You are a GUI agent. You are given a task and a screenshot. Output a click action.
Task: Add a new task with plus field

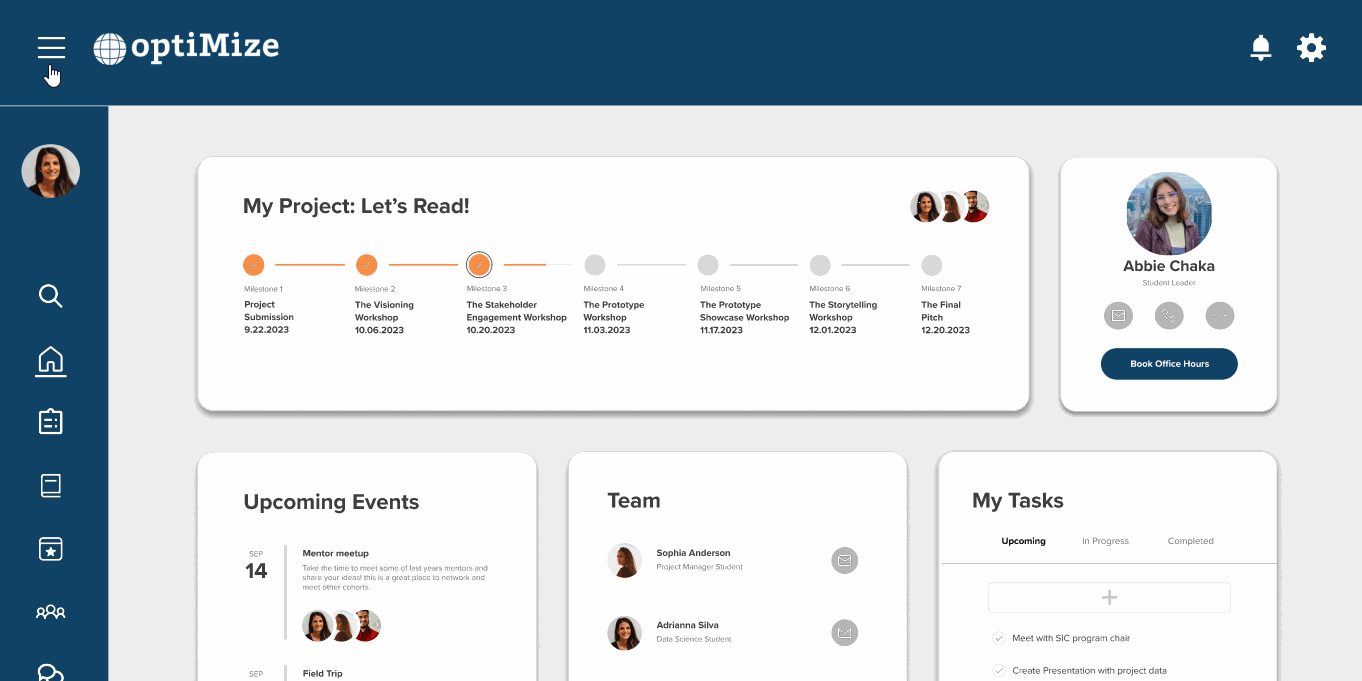1109,597
